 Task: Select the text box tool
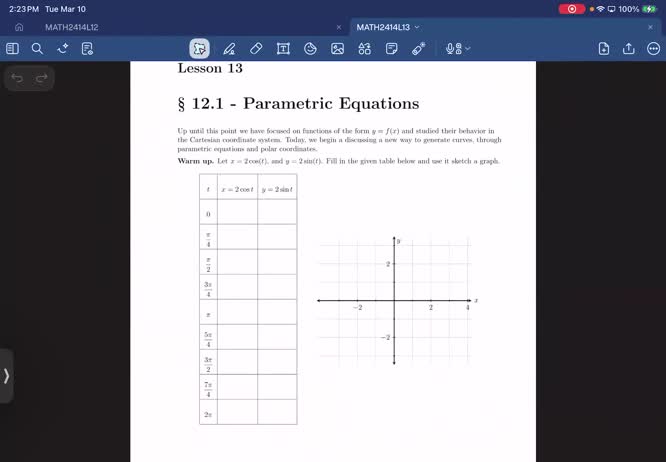click(x=283, y=48)
